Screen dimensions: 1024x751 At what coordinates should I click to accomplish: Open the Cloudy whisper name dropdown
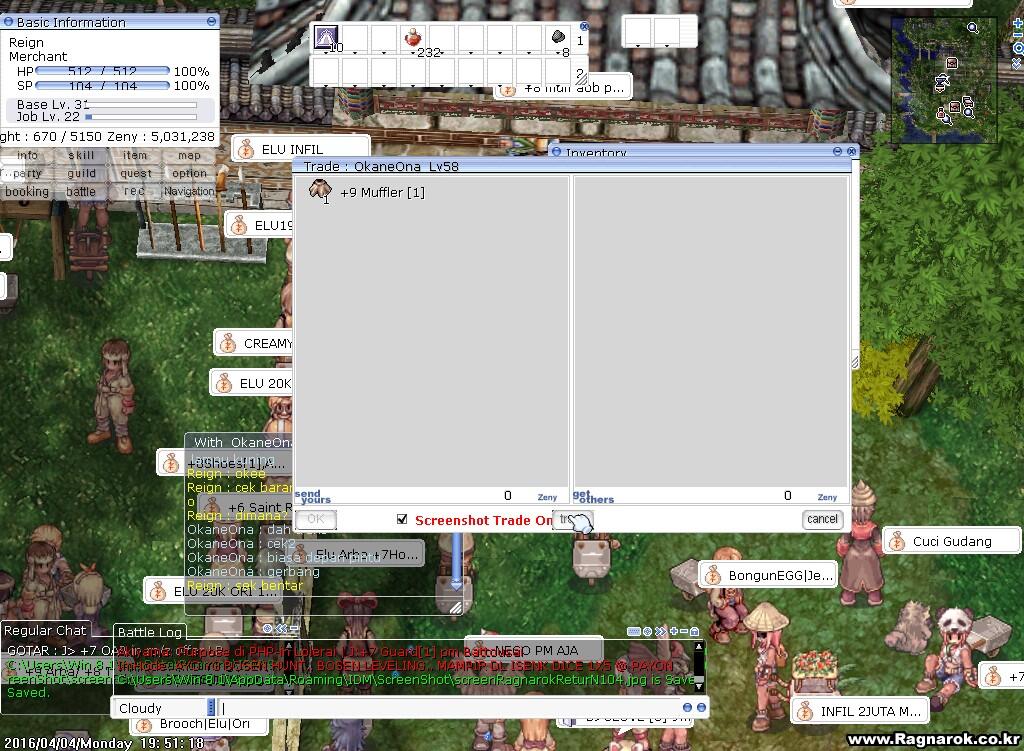[x=210, y=707]
